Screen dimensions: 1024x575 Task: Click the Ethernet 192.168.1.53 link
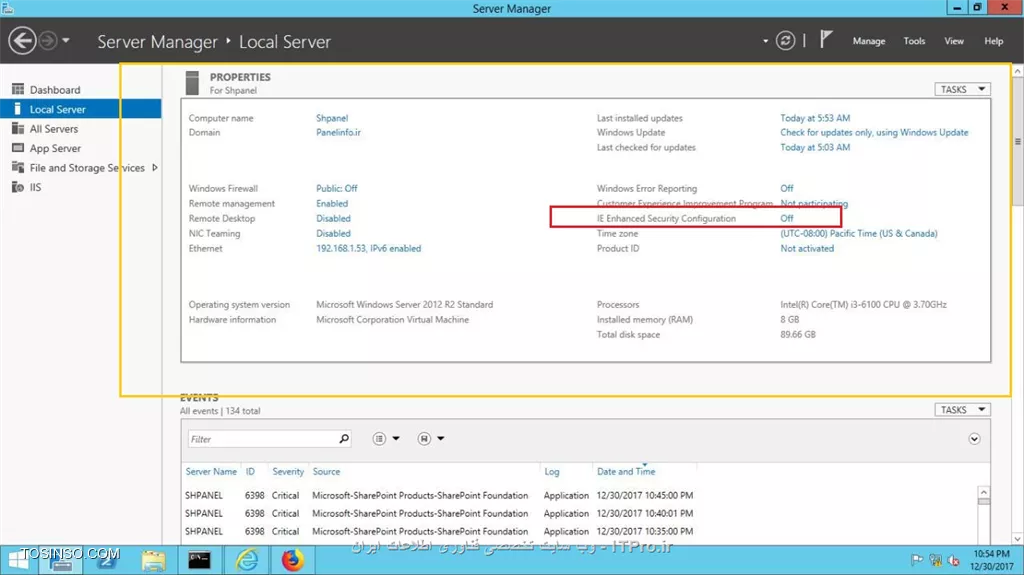368,248
